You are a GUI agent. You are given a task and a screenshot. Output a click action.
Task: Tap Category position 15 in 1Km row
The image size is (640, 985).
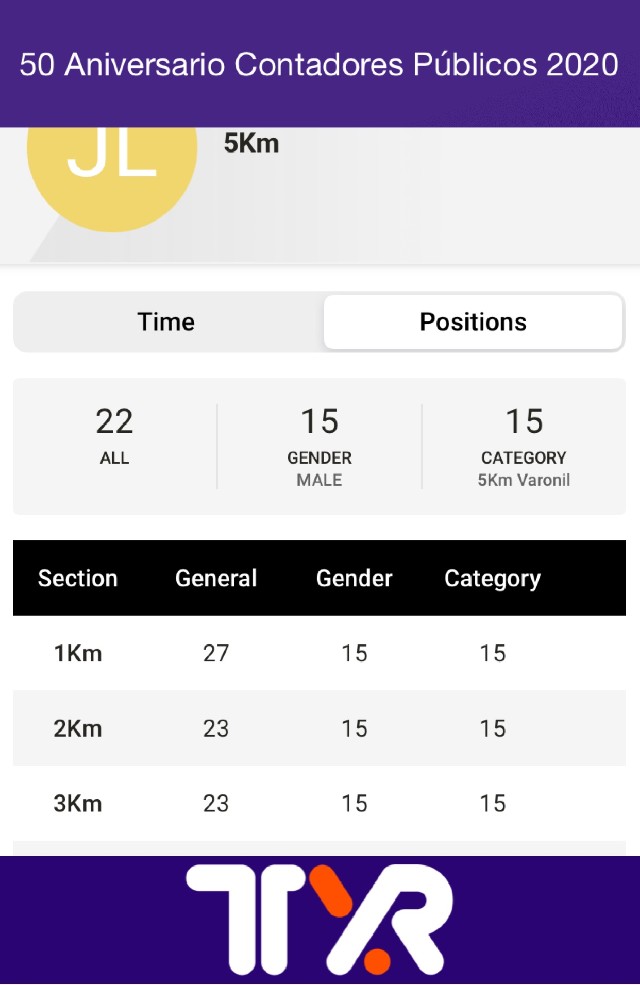492,653
